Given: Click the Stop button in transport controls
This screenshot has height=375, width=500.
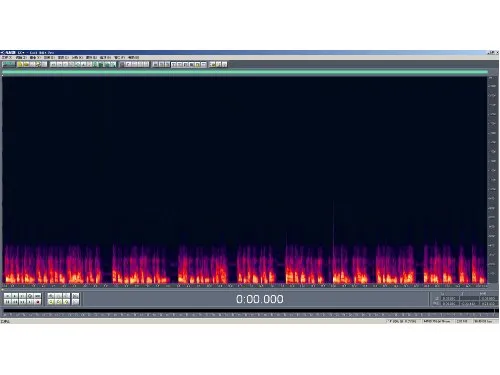Looking at the screenshot, I should tap(7, 296).
